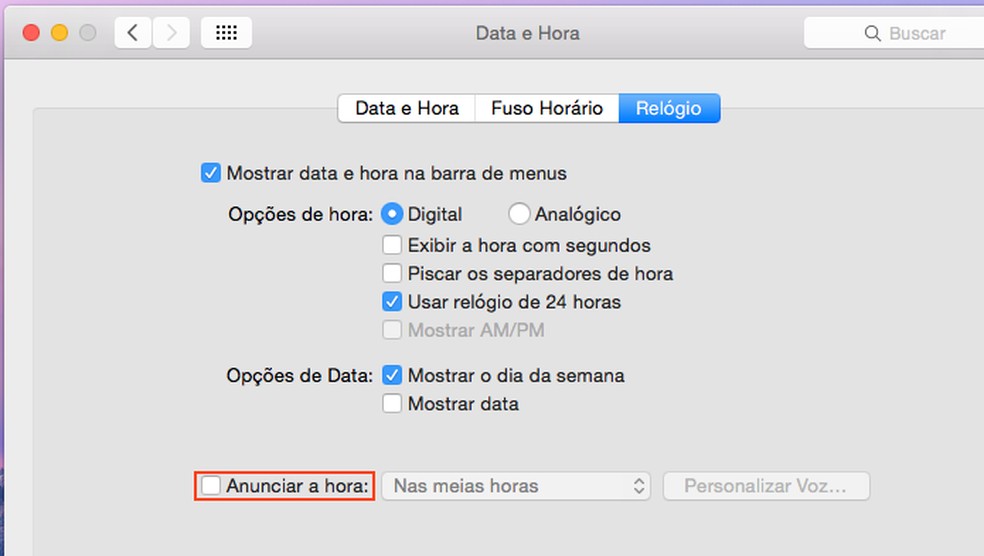984x556 pixels.
Task: Choose the Analógico radio button
Action: point(520,214)
